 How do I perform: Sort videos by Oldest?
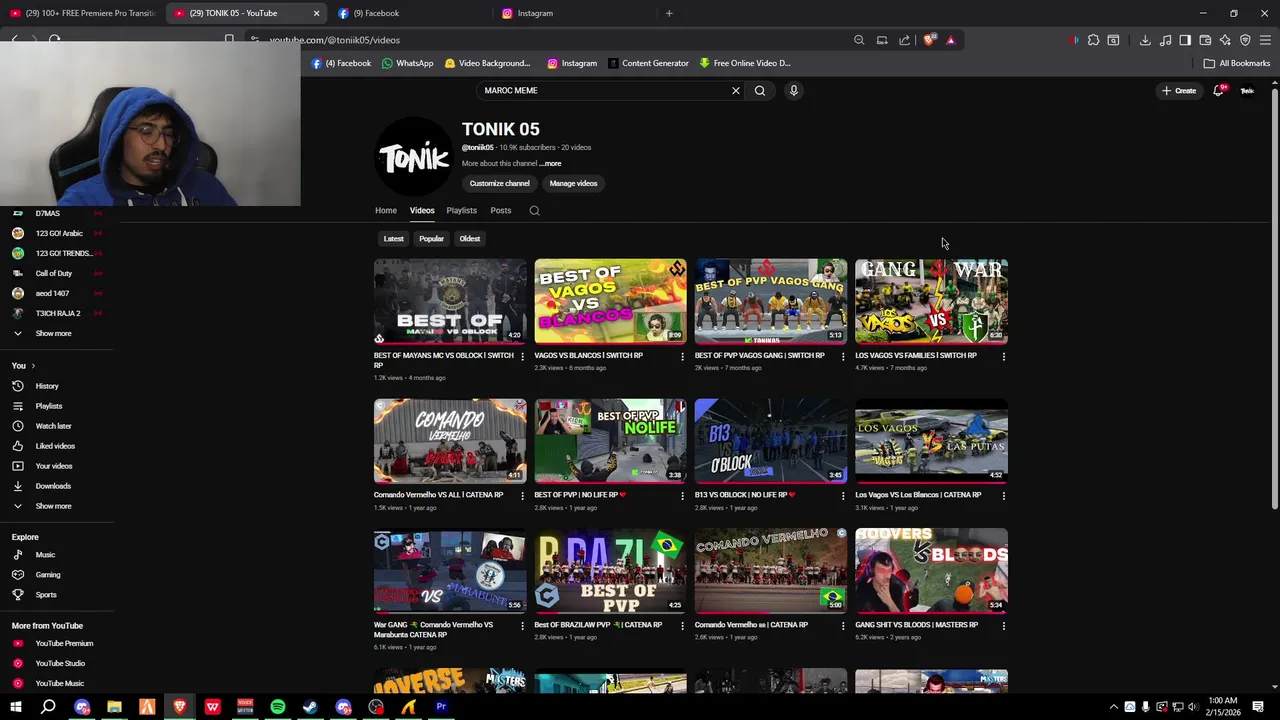(470, 239)
